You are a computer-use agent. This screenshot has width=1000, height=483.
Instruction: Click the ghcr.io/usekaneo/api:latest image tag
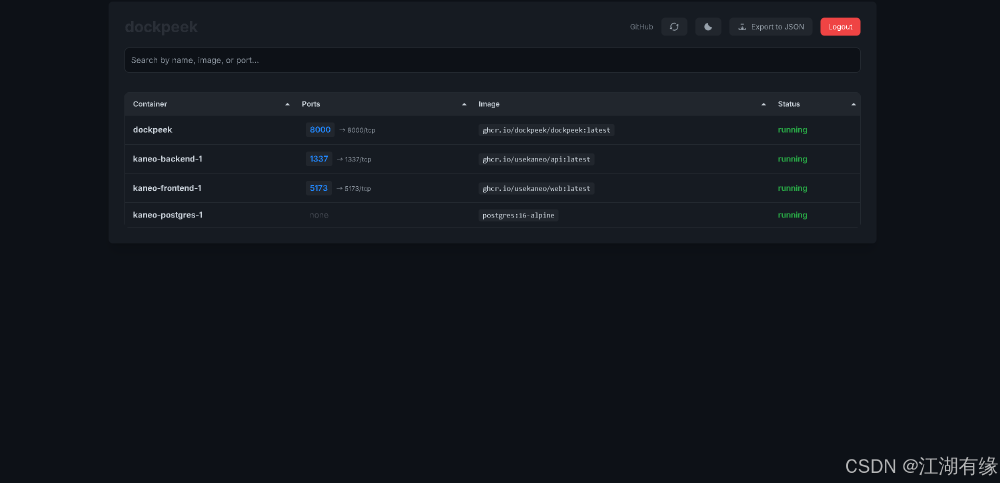point(536,159)
